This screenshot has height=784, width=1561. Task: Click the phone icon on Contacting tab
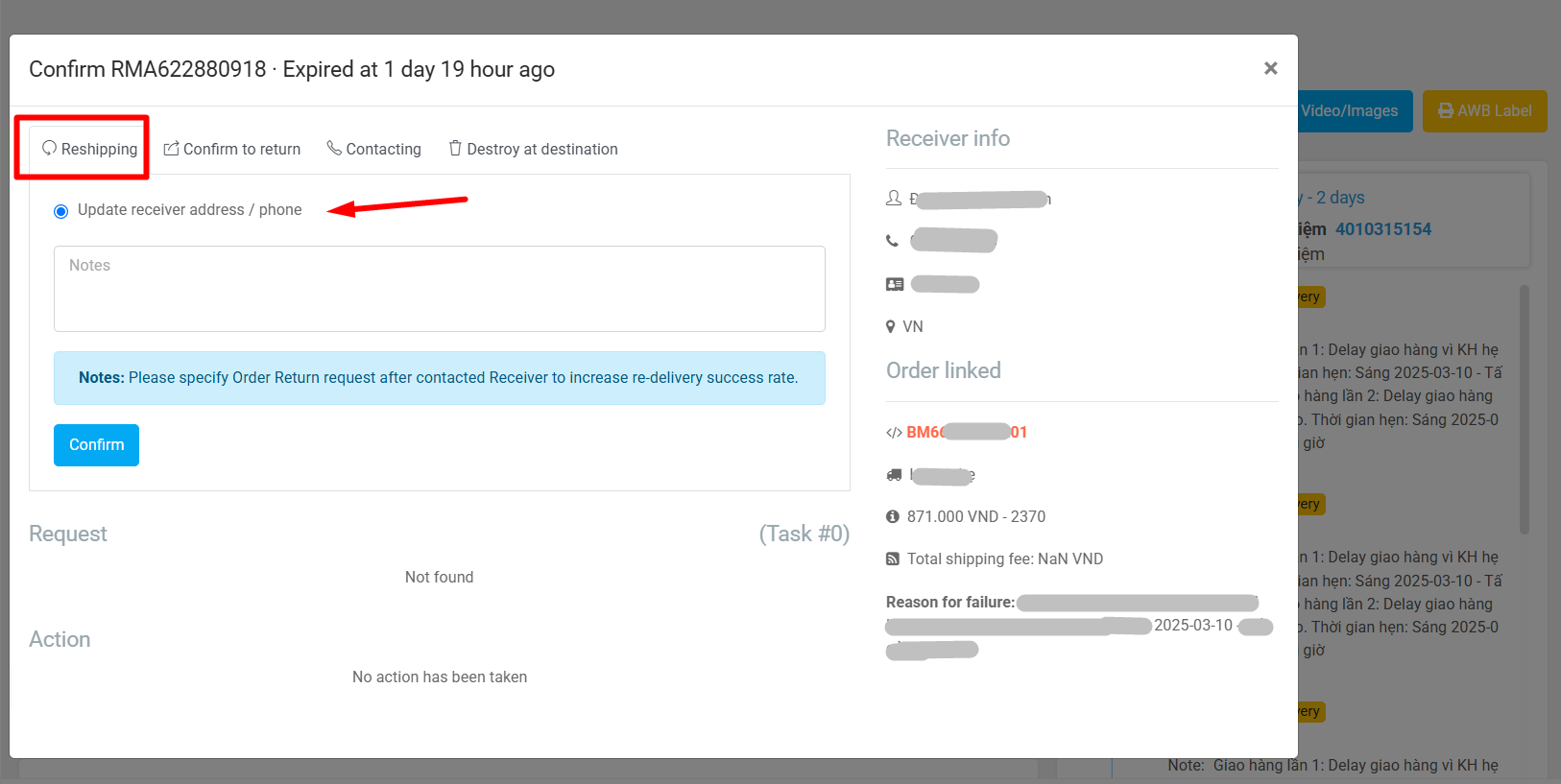(x=334, y=148)
